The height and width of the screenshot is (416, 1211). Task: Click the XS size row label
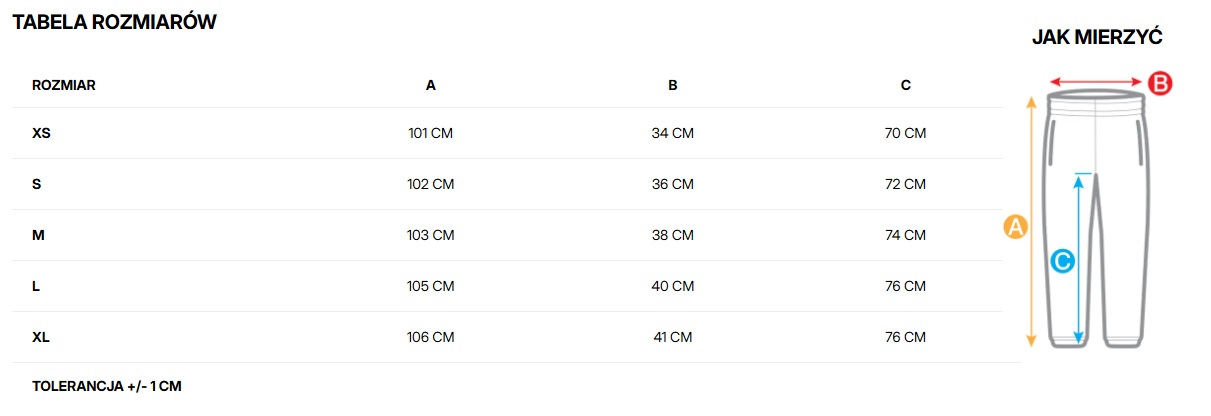pyautogui.click(x=41, y=133)
